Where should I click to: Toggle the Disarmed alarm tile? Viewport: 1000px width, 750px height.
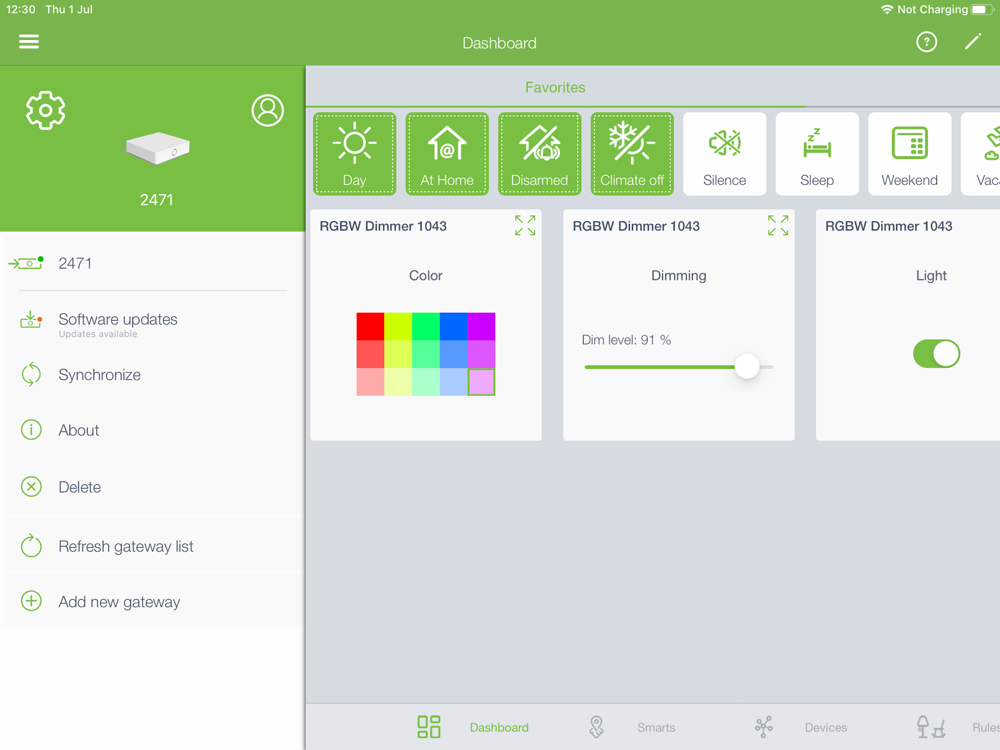tap(540, 154)
